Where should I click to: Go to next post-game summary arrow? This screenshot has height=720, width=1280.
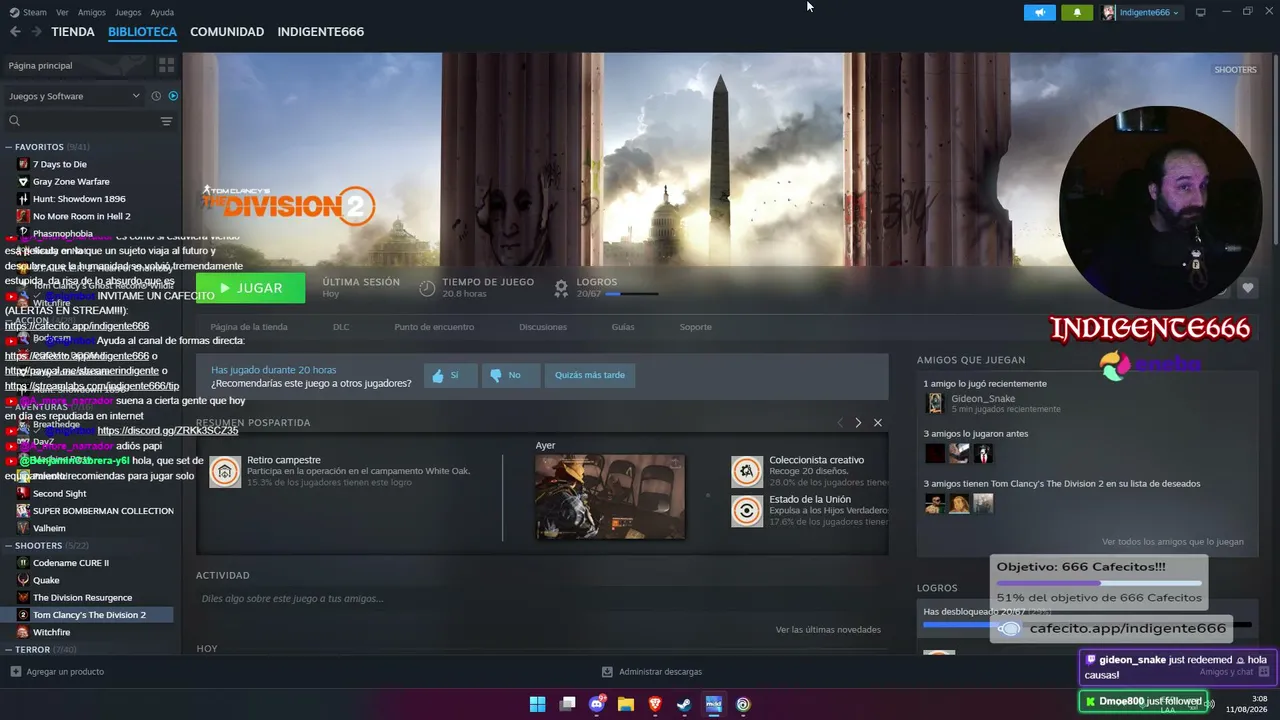click(x=858, y=423)
